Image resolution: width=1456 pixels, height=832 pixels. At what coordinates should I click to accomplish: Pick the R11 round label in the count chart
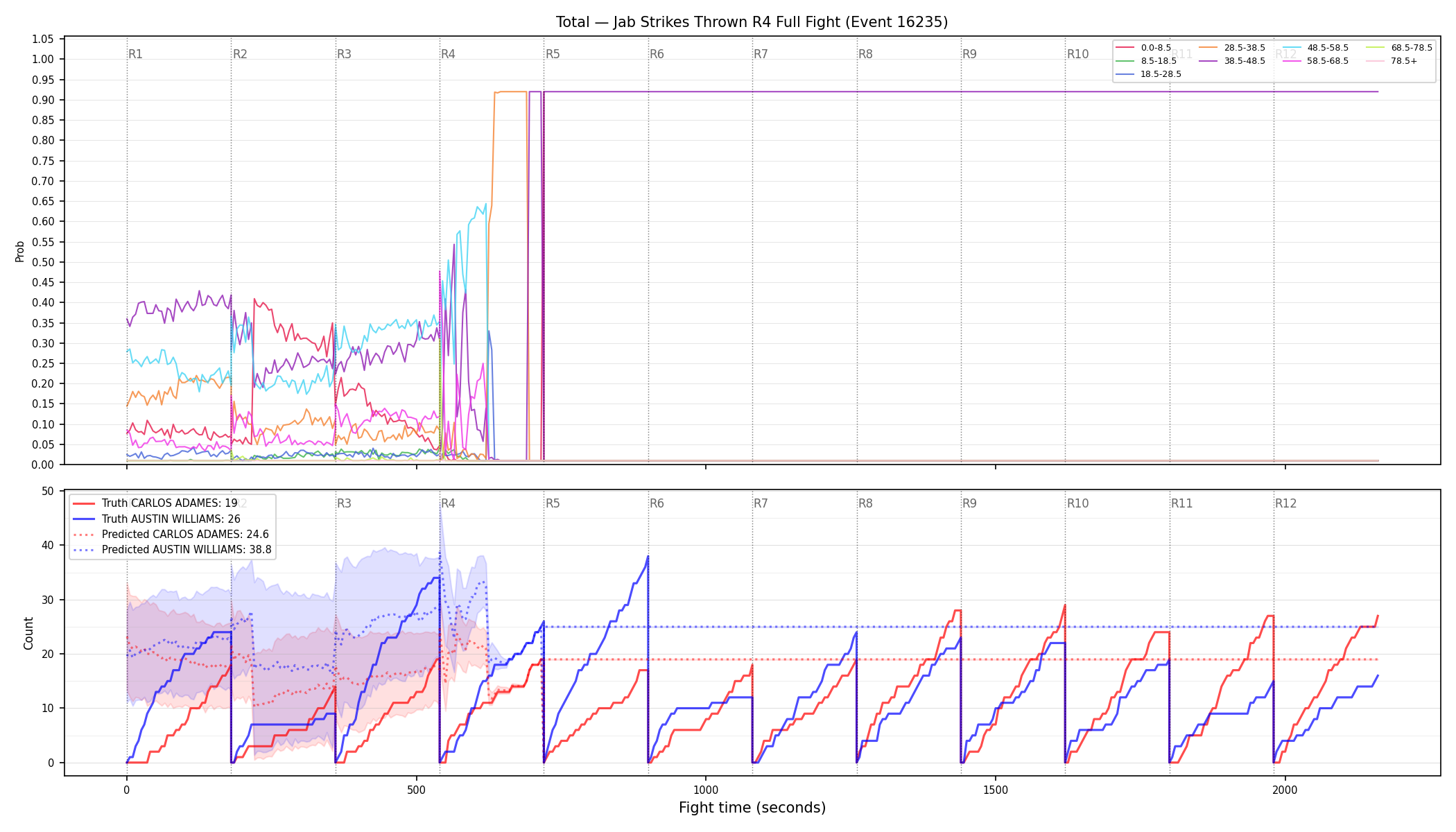pyautogui.click(x=1181, y=503)
